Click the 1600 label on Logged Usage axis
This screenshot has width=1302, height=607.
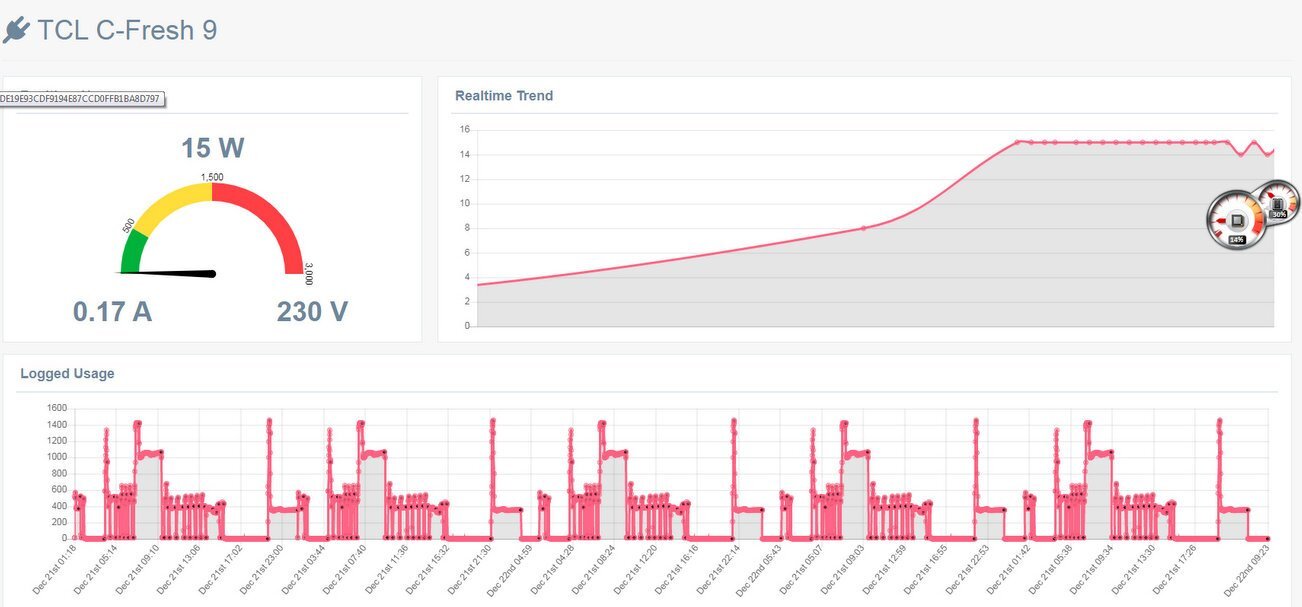(56, 408)
